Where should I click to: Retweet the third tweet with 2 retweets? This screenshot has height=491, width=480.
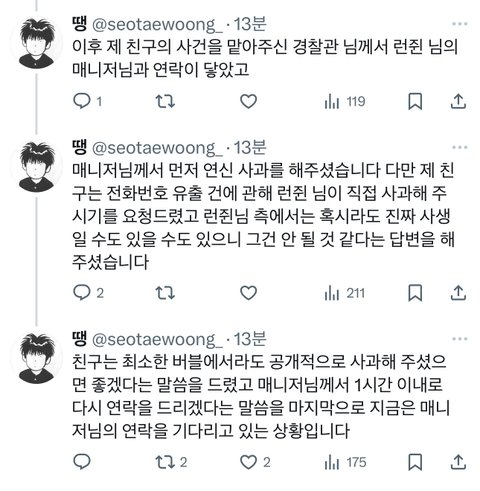point(171,462)
